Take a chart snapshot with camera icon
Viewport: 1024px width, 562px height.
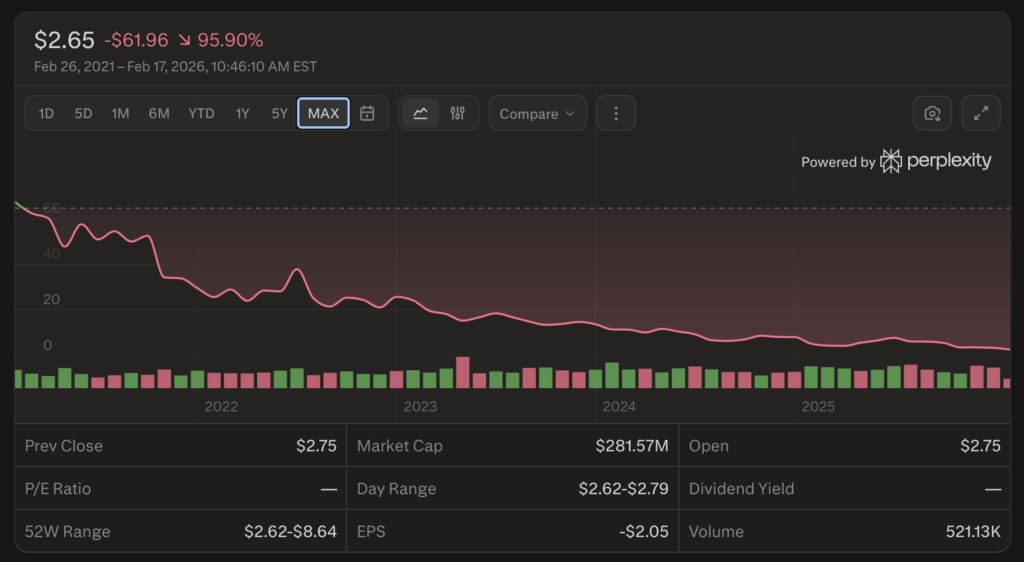coord(932,114)
